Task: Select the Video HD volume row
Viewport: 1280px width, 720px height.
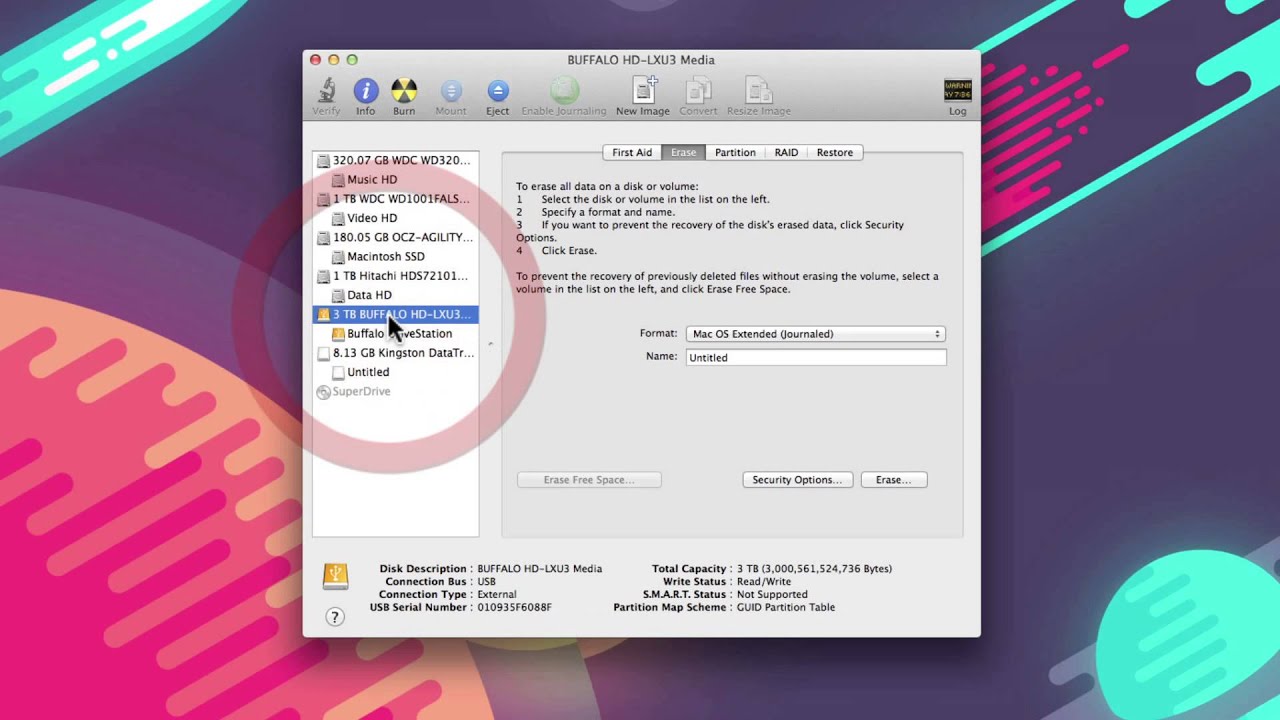Action: point(396,218)
